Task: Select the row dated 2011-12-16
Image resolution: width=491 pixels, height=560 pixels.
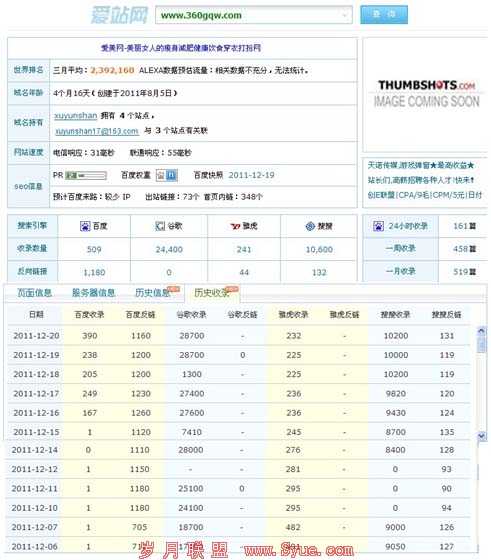Action: [x=239, y=413]
